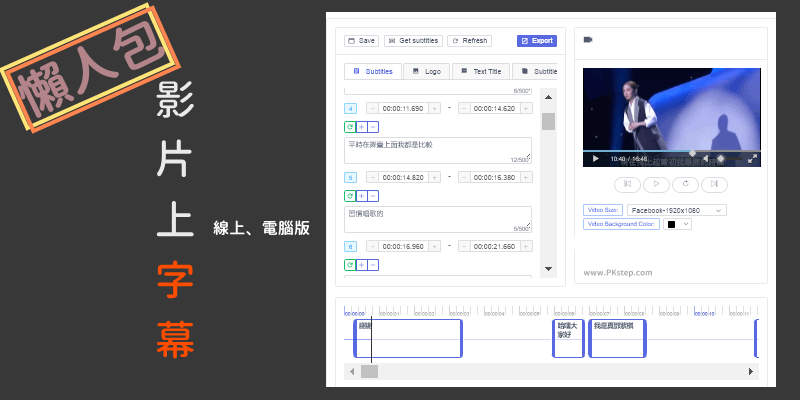Click the Save button
The height and width of the screenshot is (400, 800).
(361, 41)
